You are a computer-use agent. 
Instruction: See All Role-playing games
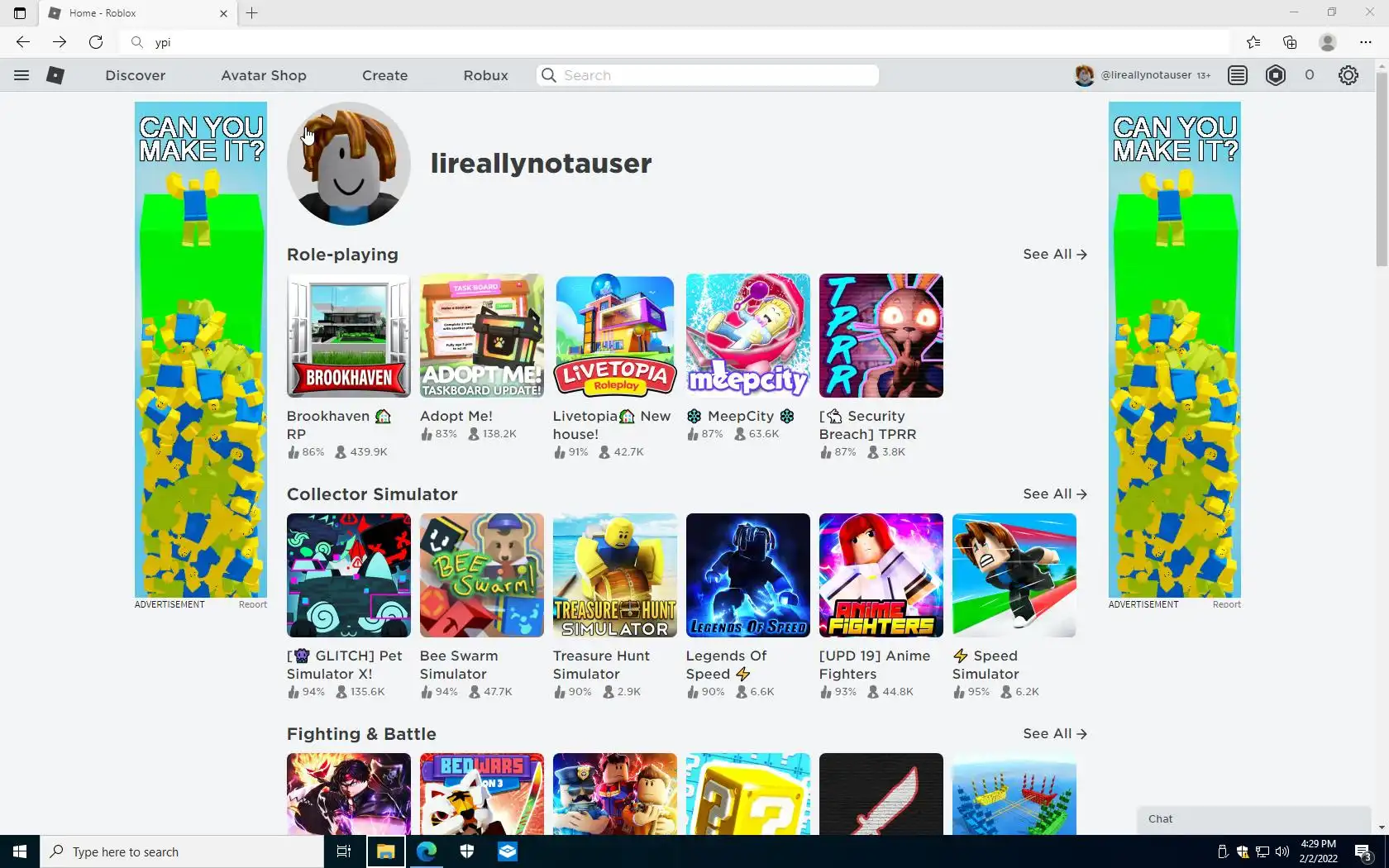coord(1055,255)
